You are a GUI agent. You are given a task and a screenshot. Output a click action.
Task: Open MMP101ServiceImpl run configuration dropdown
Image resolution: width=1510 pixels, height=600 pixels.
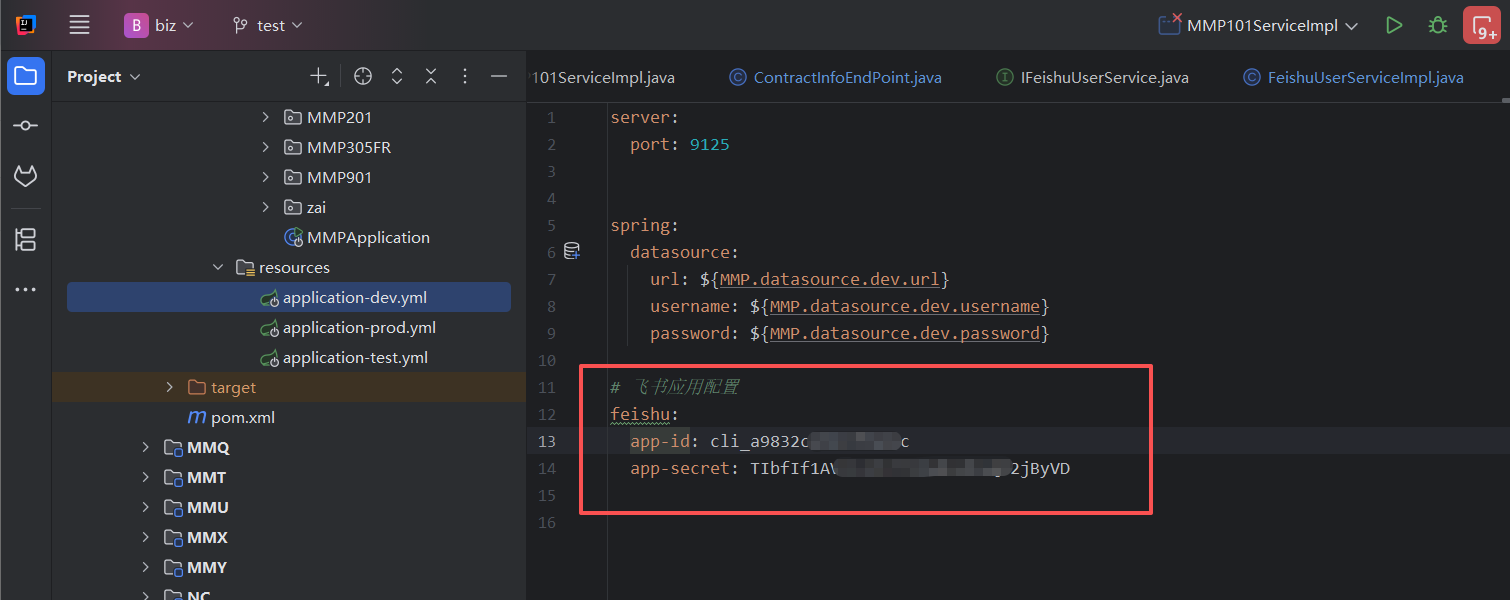[1258, 25]
